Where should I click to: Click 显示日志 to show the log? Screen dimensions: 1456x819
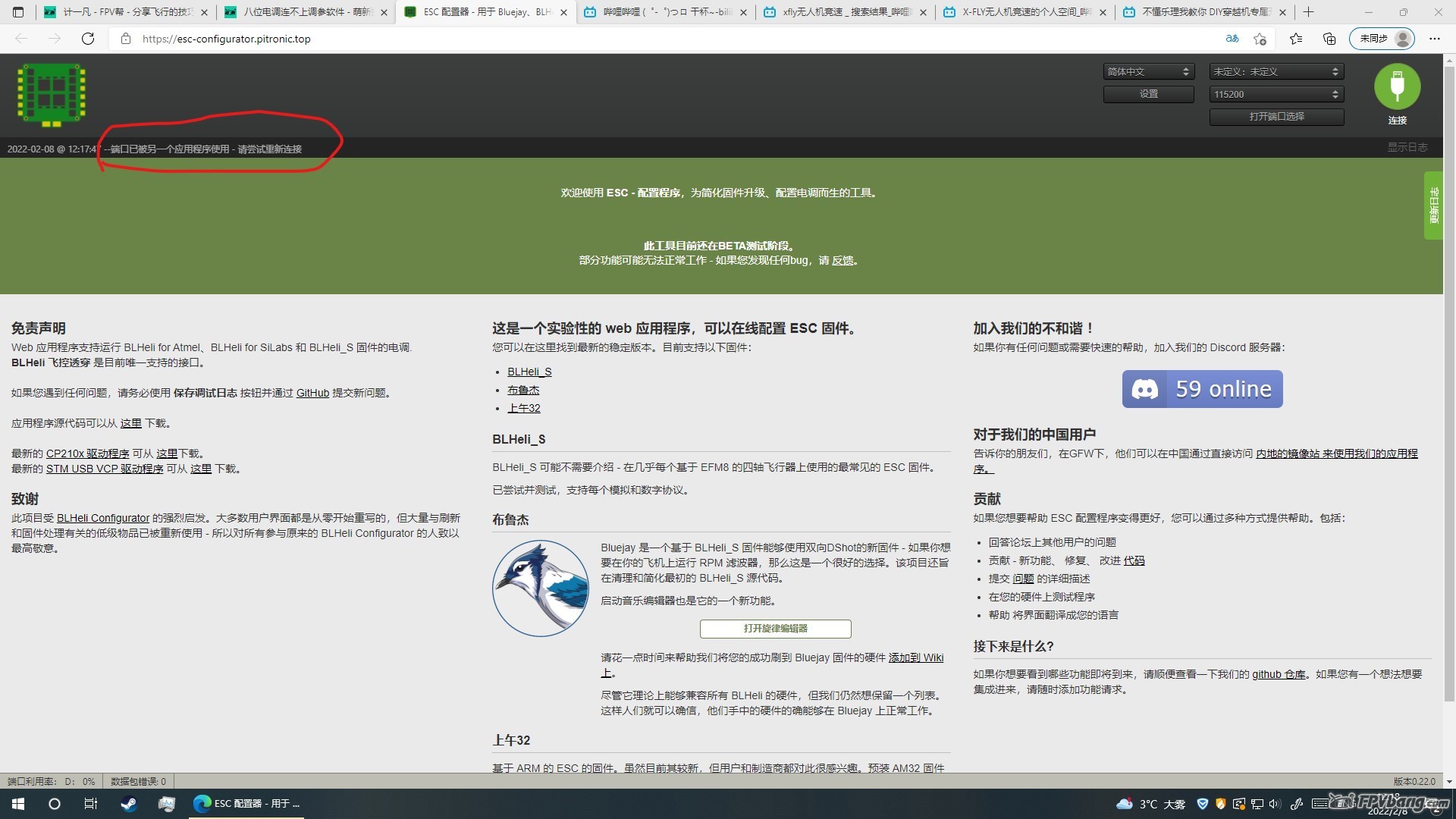pyautogui.click(x=1407, y=147)
